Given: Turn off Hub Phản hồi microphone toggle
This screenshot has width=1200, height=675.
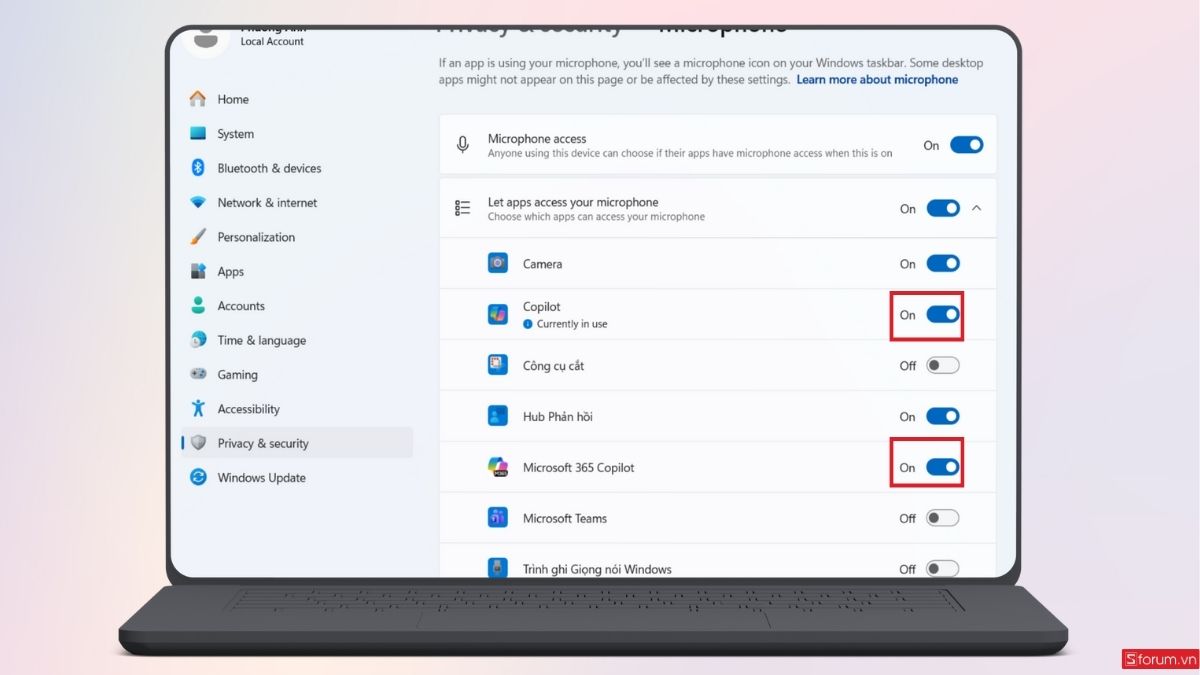Looking at the screenshot, I should point(943,416).
